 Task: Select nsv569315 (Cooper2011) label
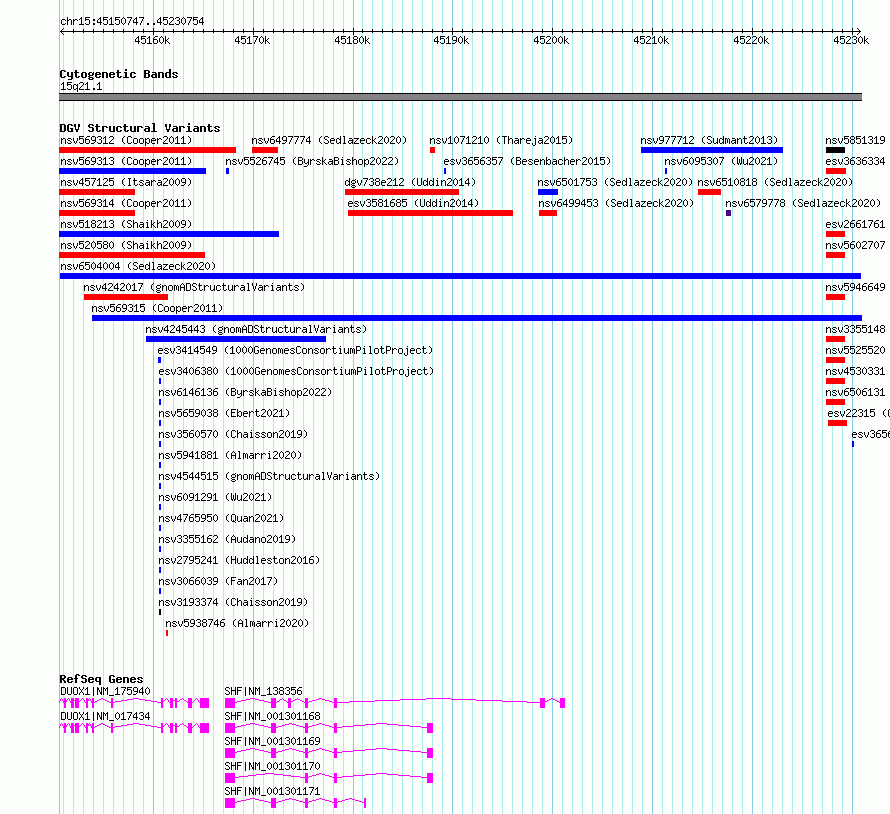(x=157, y=308)
